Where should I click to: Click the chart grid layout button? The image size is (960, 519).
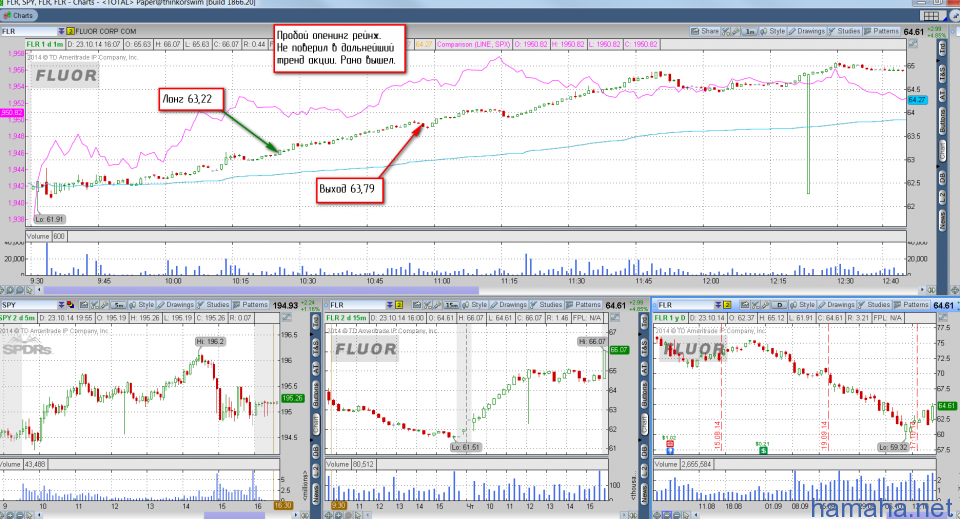[x=931, y=16]
